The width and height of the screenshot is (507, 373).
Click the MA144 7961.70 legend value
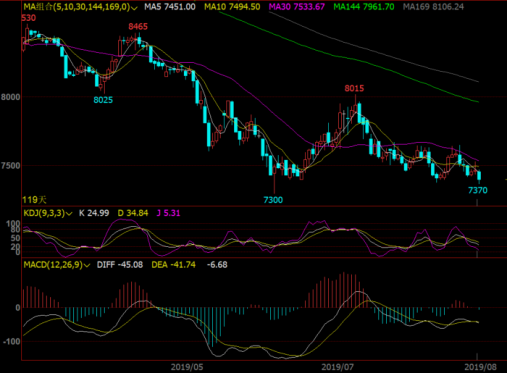coord(364,7)
